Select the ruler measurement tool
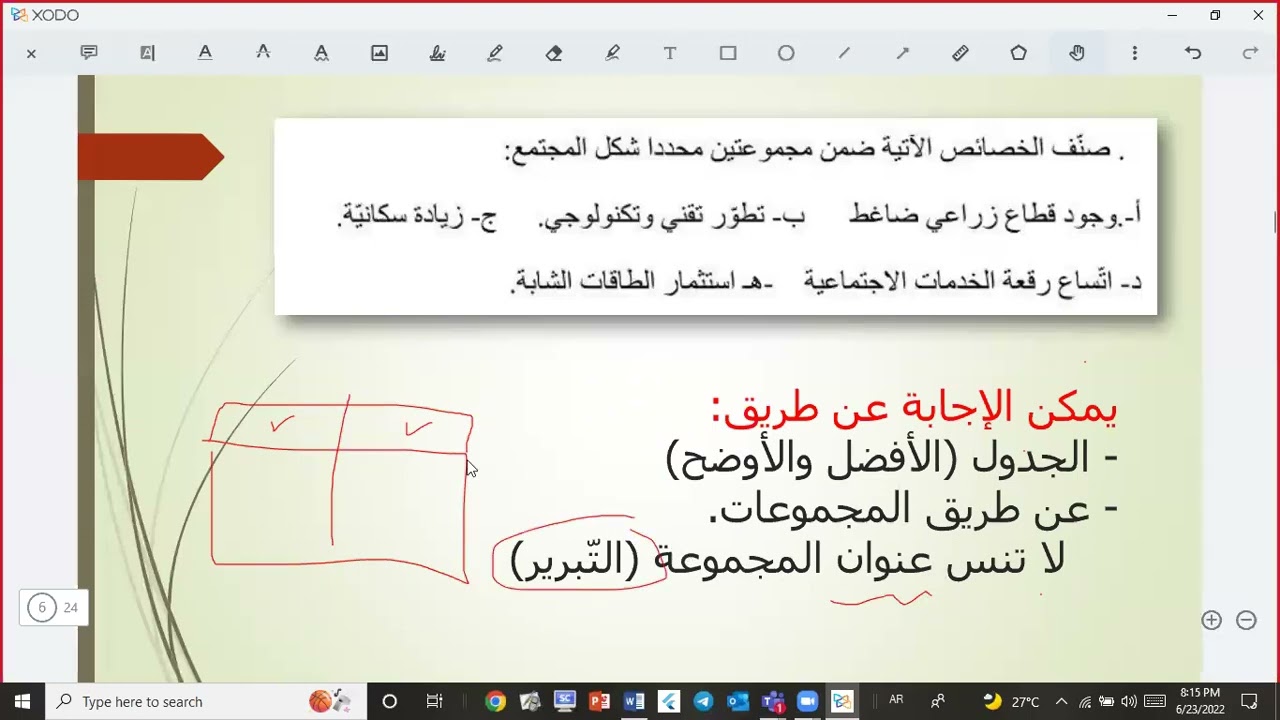The image size is (1280, 720). [x=960, y=53]
